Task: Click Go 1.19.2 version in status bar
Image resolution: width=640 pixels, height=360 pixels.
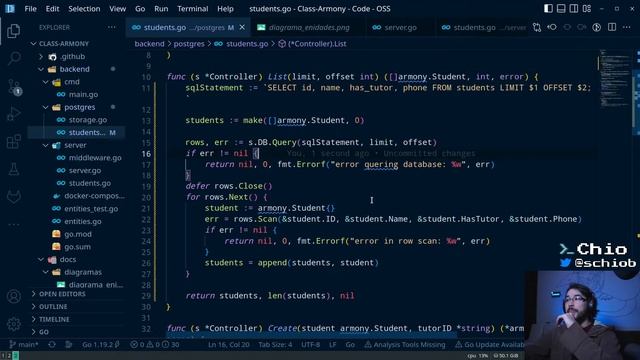Action: (x=101, y=344)
